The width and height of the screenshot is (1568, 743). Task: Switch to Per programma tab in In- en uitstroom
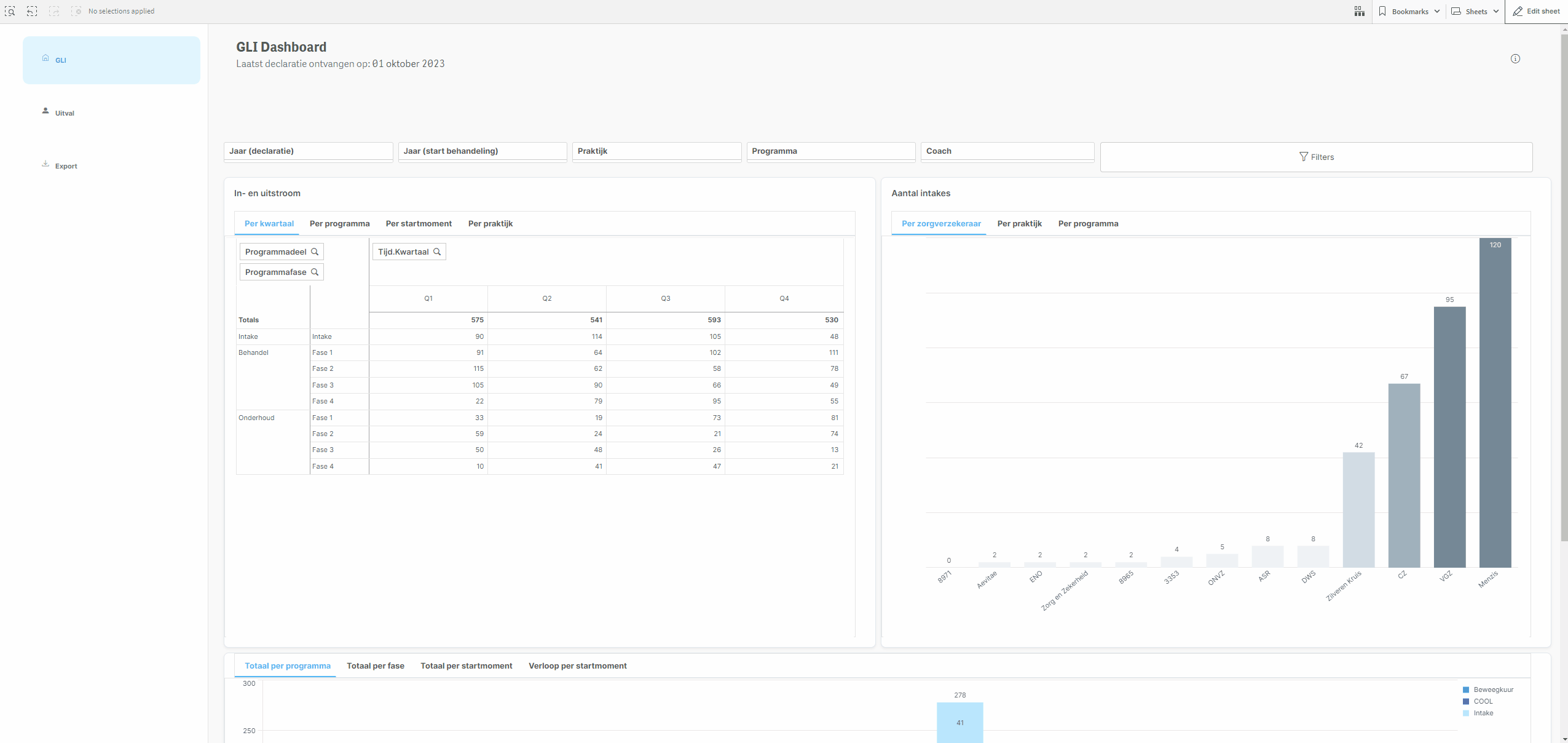point(340,223)
